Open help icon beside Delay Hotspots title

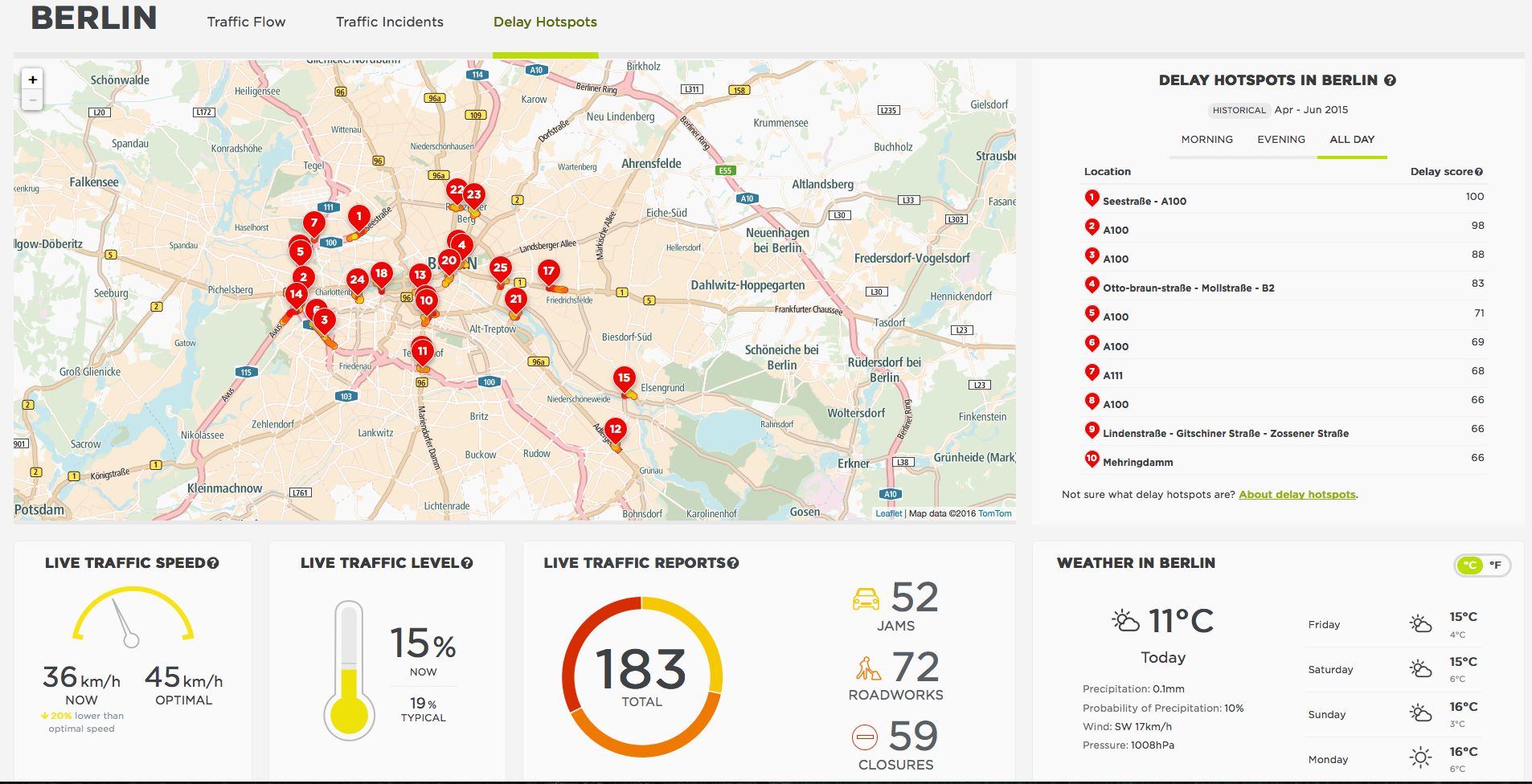tap(1390, 80)
